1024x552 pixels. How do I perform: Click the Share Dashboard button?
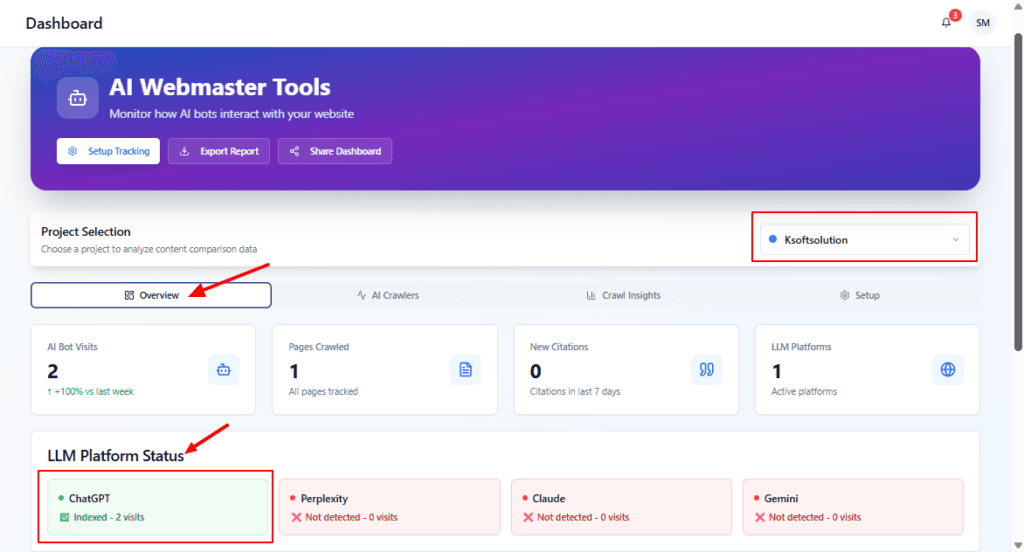[x=335, y=151]
